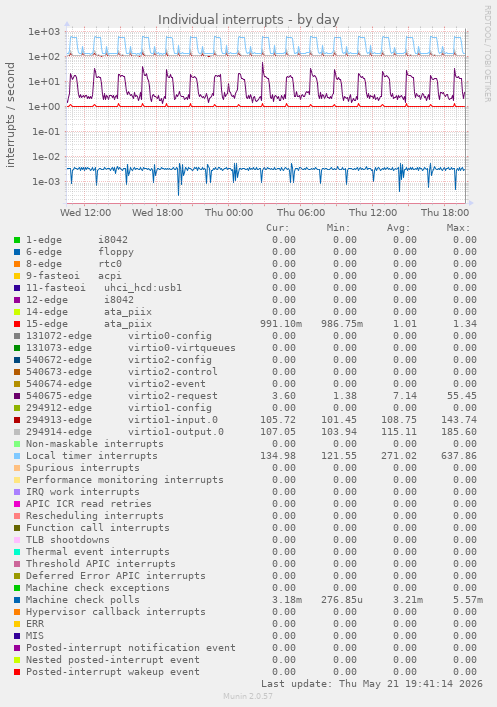The width and height of the screenshot is (497, 707).
Task: Click the Avg column header
Action: (398, 228)
